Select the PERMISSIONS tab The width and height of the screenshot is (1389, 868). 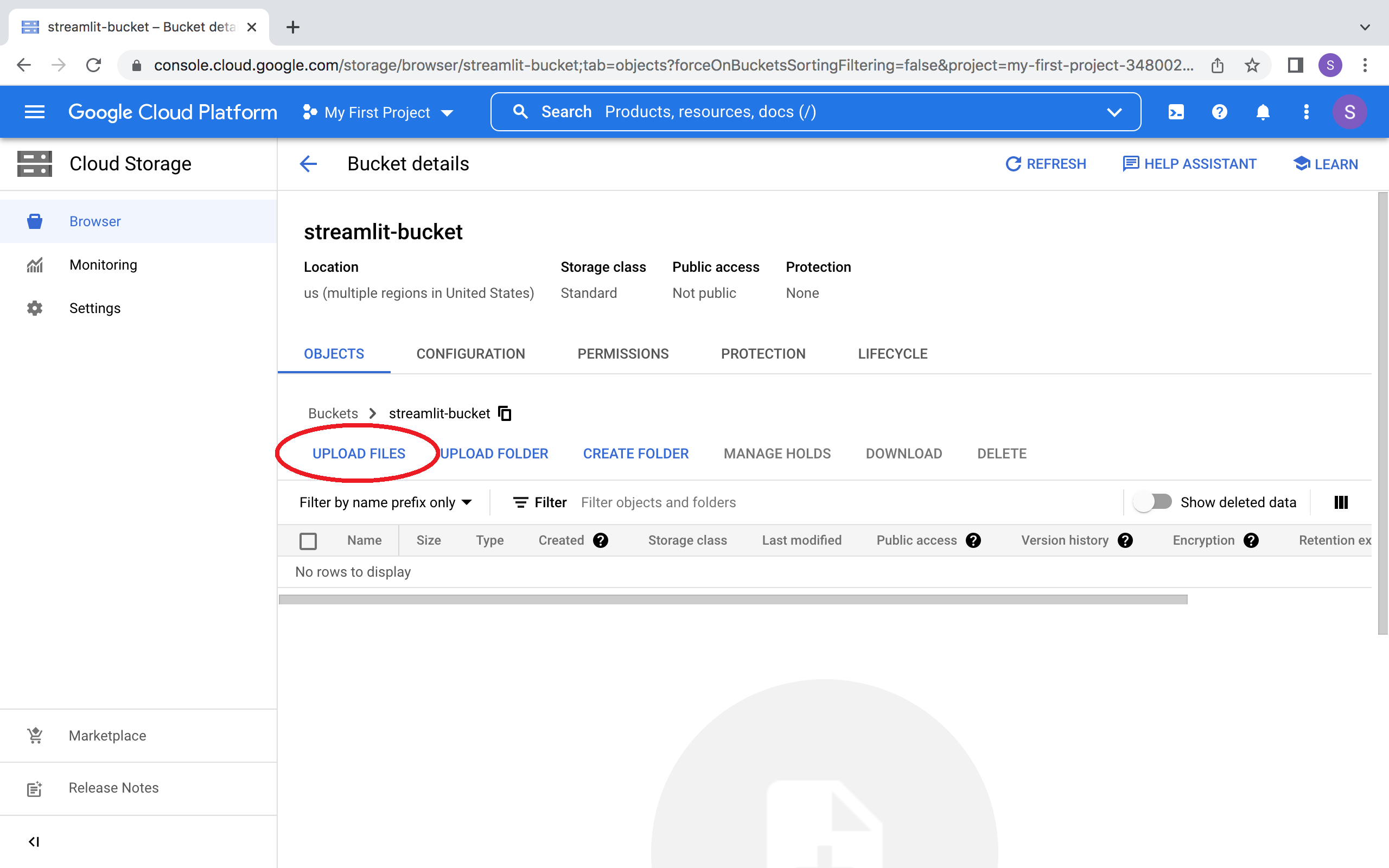[623, 354]
